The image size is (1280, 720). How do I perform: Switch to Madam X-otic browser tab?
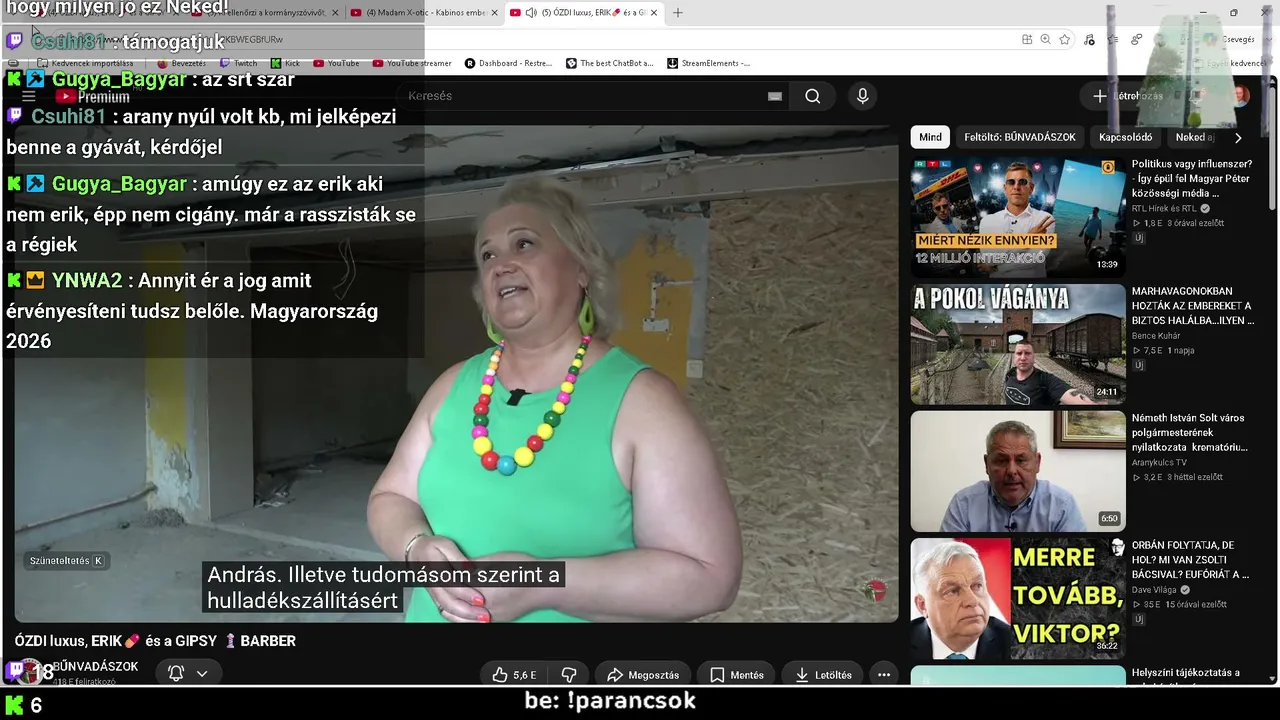tap(425, 13)
